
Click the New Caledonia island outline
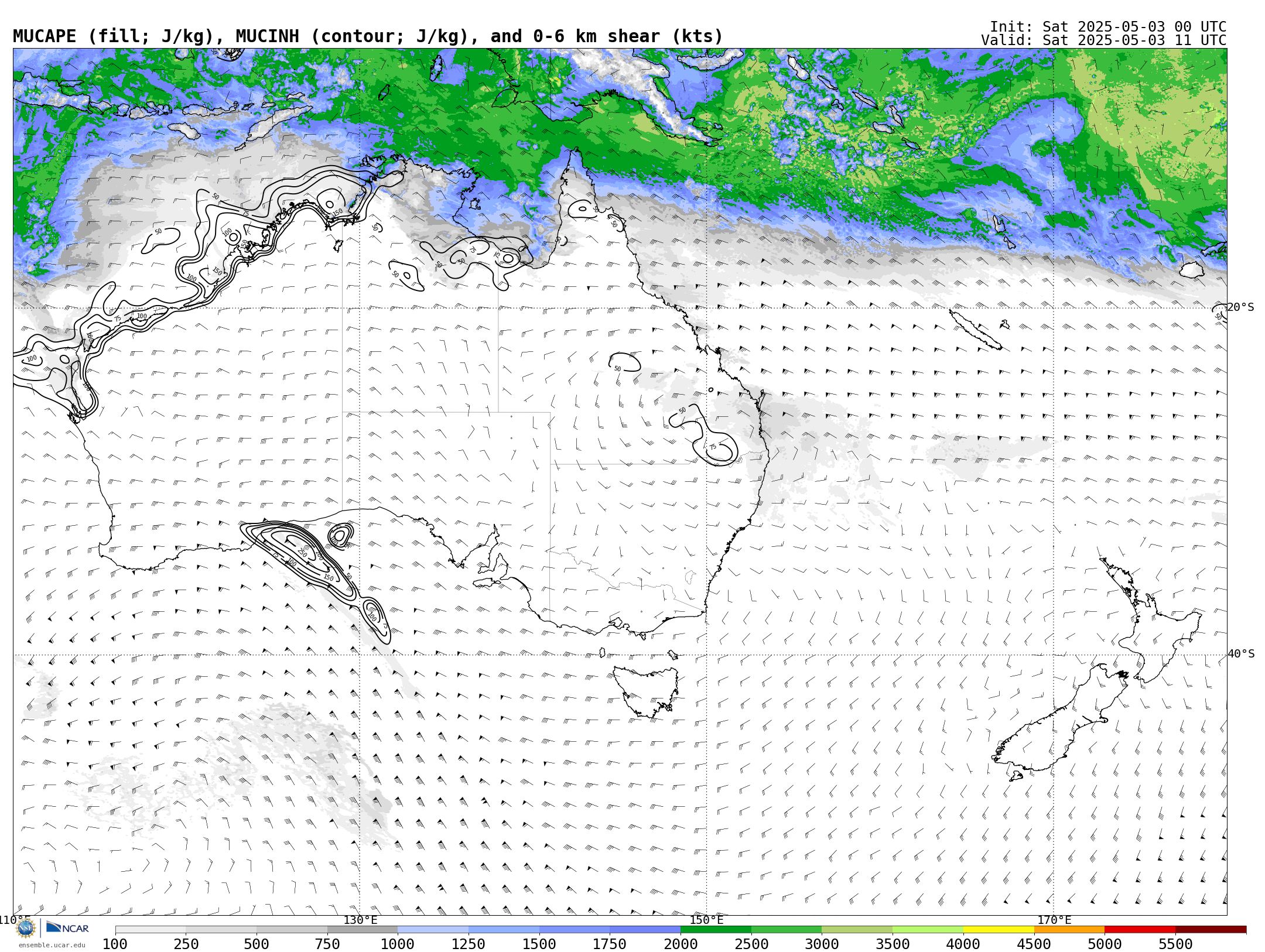click(975, 330)
